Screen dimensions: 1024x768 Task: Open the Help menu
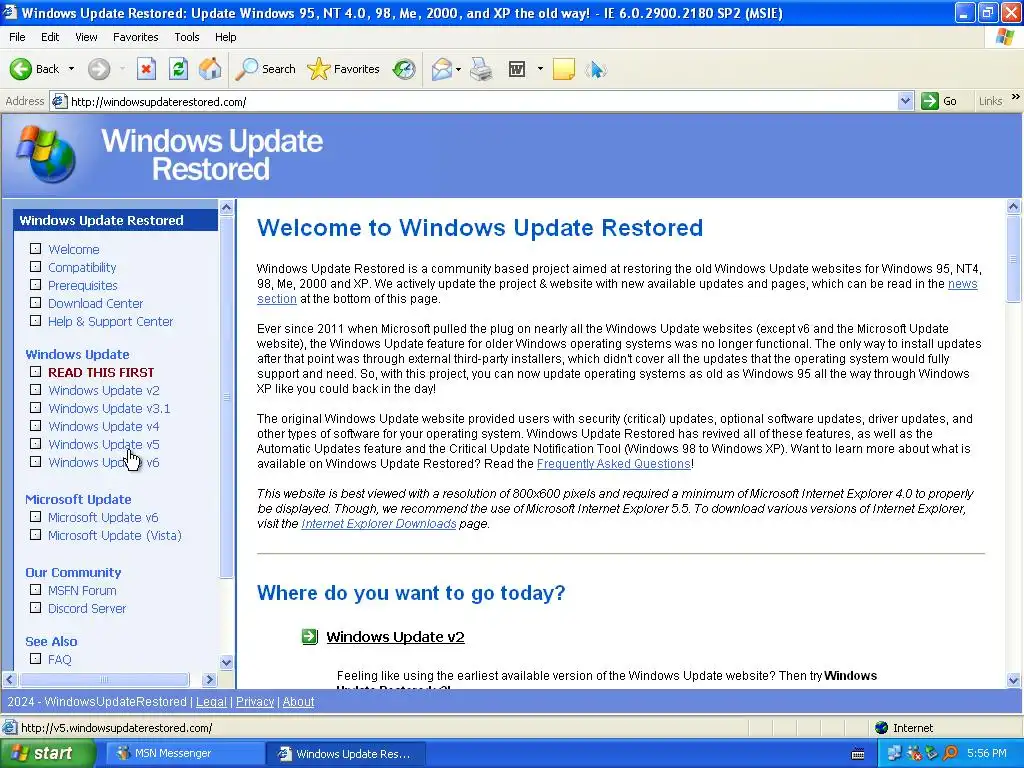pos(226,37)
